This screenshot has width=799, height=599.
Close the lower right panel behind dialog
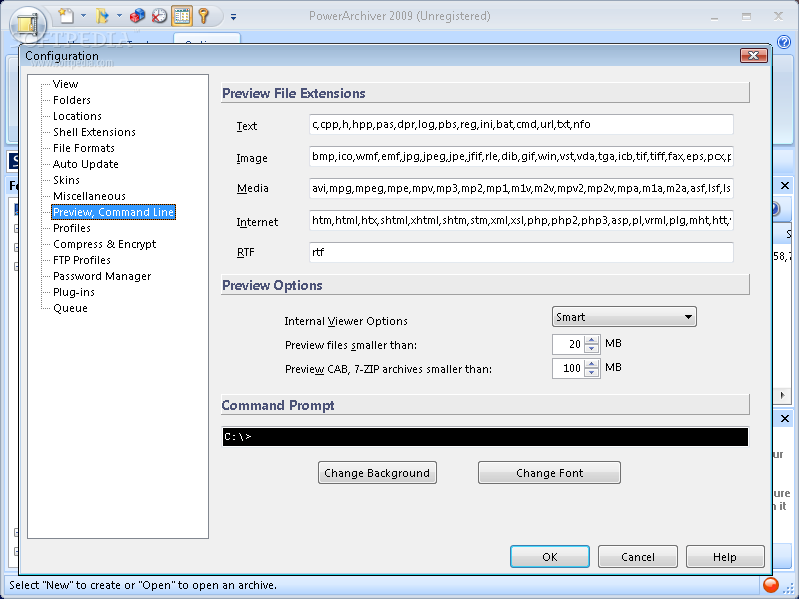point(785,419)
